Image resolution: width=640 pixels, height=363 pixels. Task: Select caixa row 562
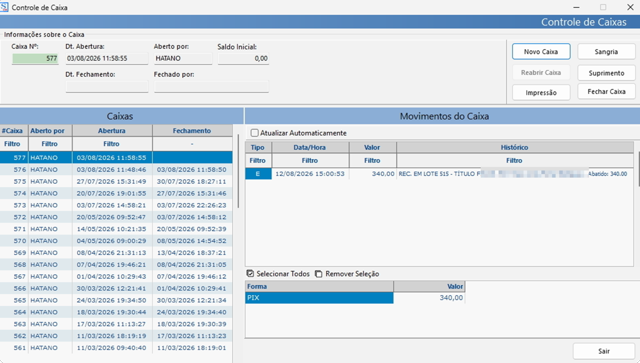tap(116, 336)
